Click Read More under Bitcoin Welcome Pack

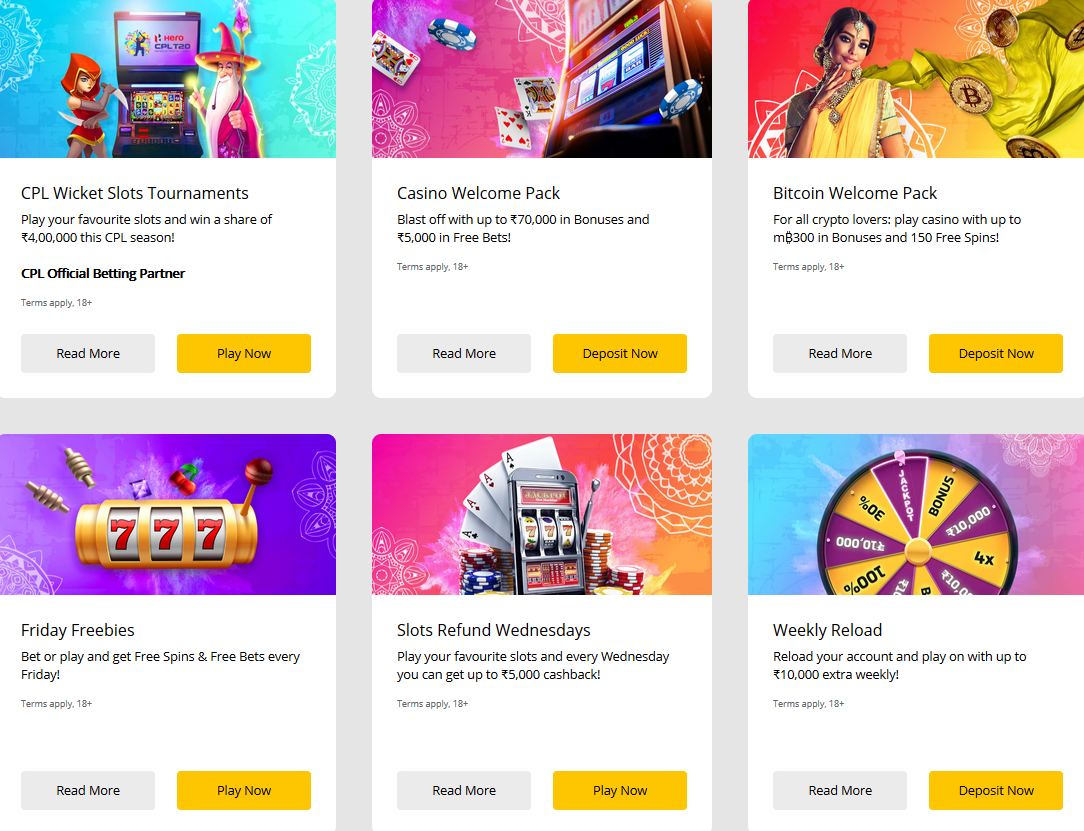(x=840, y=353)
